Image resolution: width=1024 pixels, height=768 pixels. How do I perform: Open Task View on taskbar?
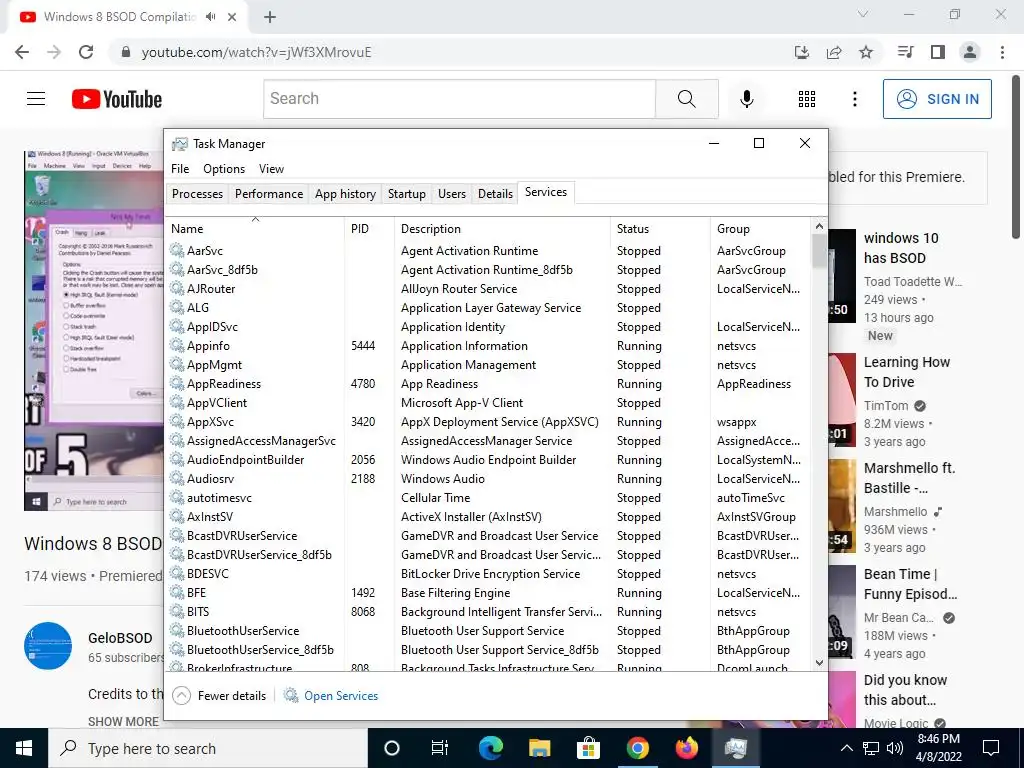coord(440,748)
